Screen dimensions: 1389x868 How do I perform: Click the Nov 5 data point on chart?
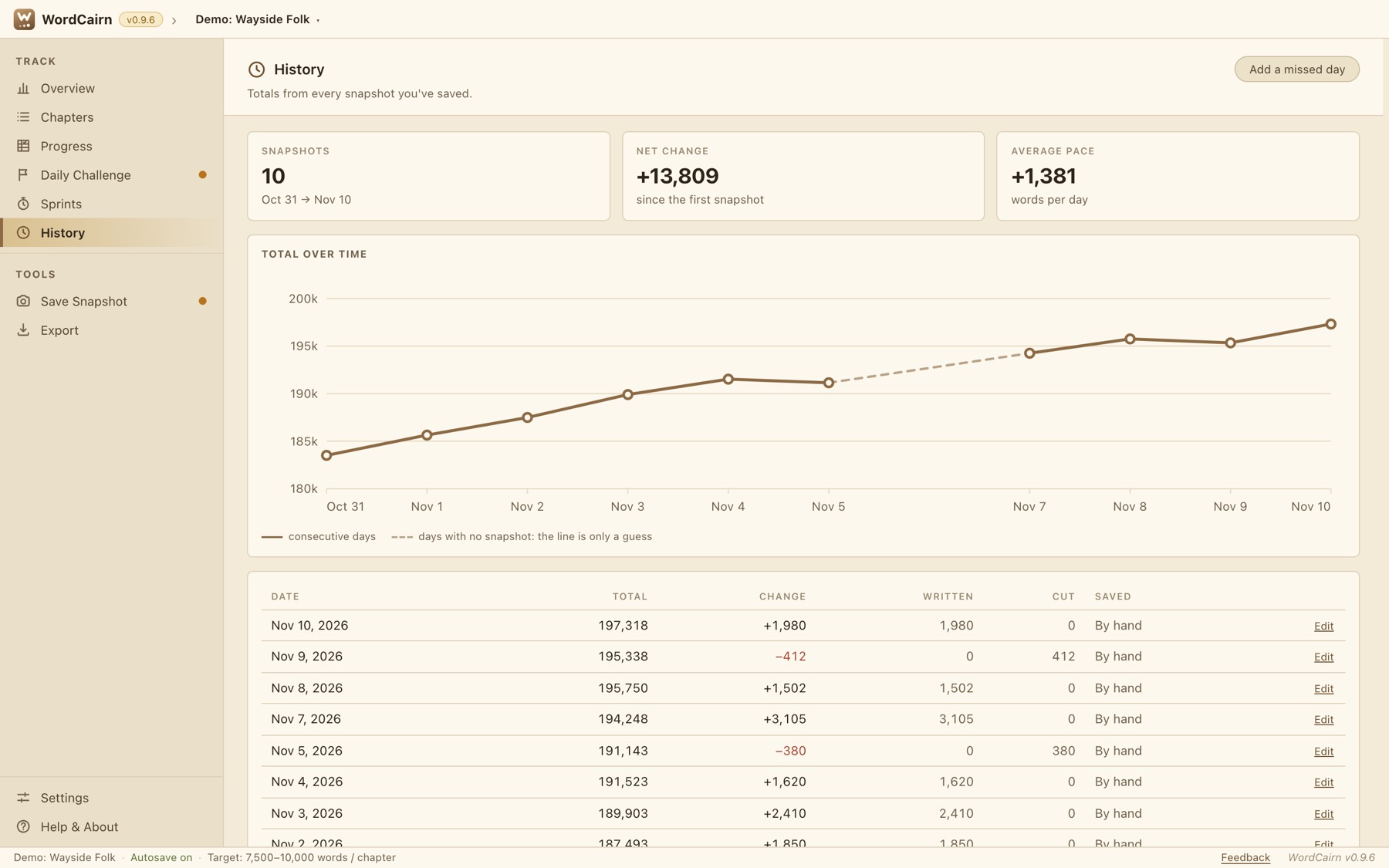pos(828,383)
